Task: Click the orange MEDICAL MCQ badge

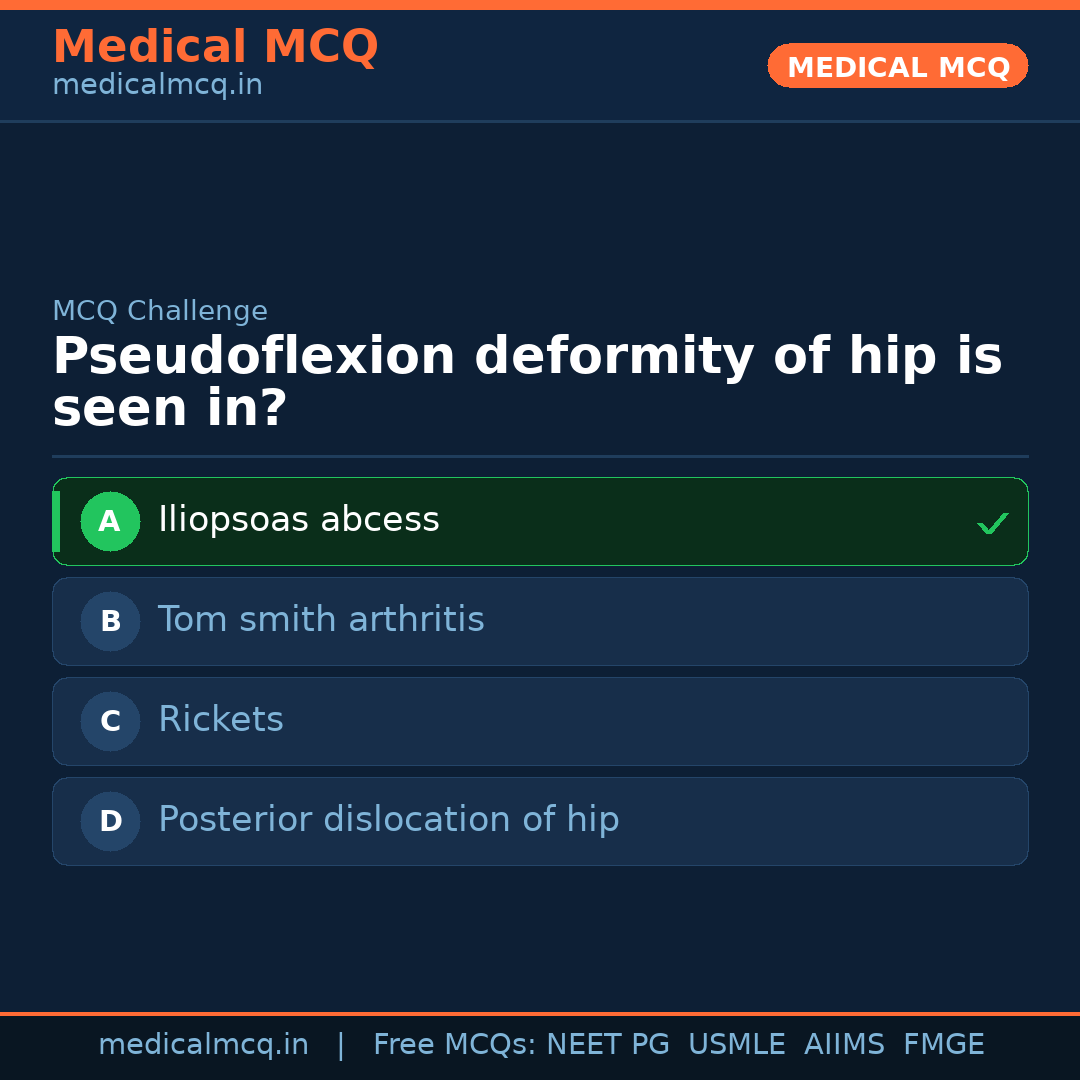Action: (897, 66)
